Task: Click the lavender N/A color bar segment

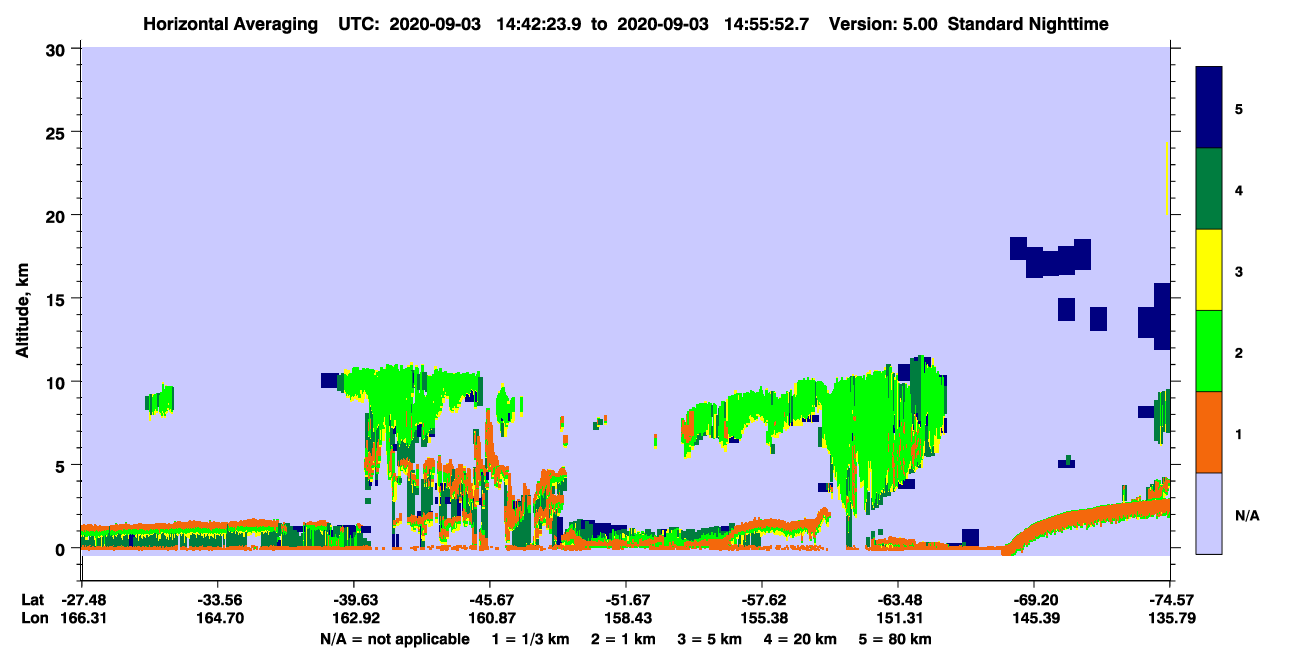Action: 1209,513
